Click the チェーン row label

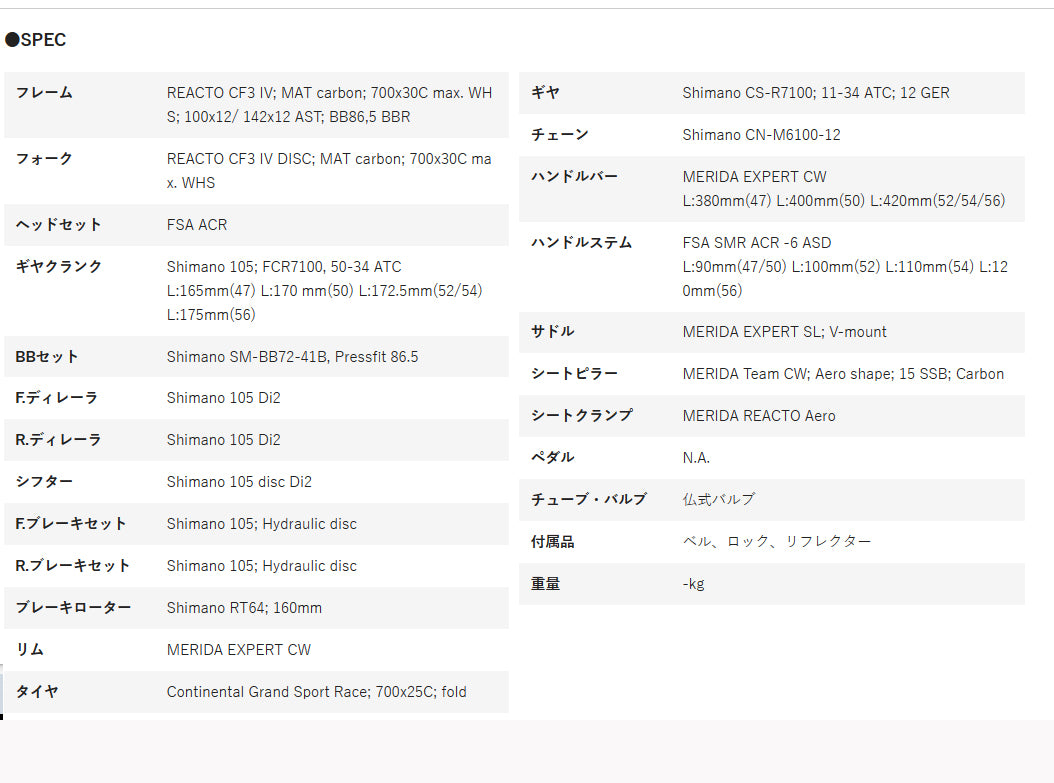559,135
